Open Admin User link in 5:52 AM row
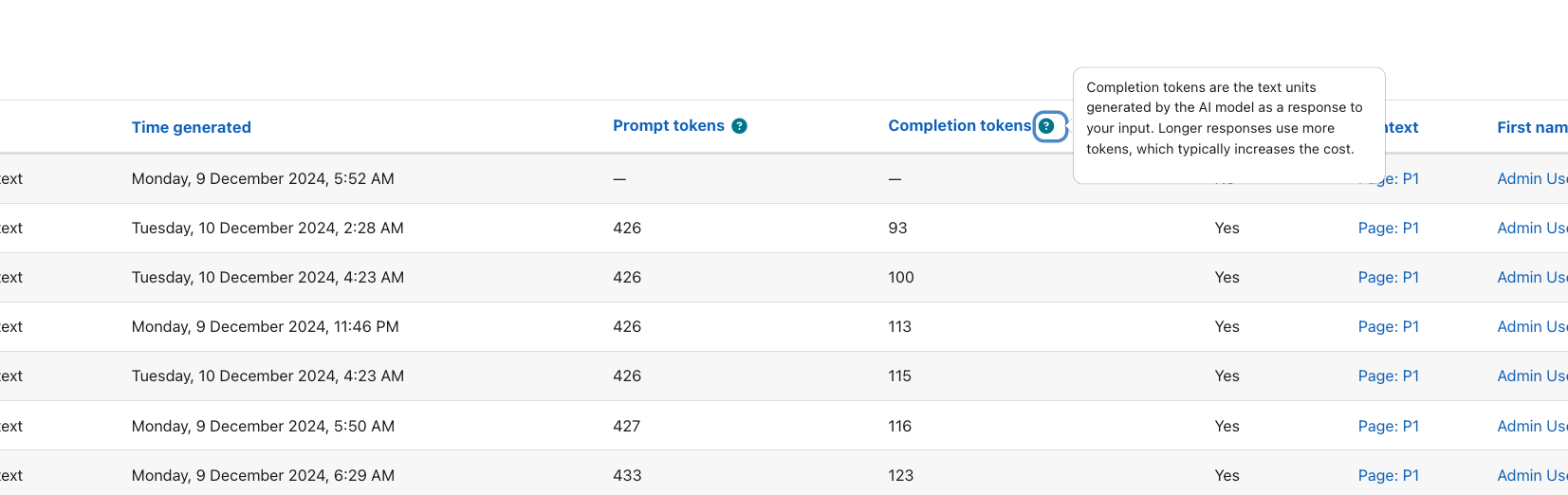 pos(1532,178)
